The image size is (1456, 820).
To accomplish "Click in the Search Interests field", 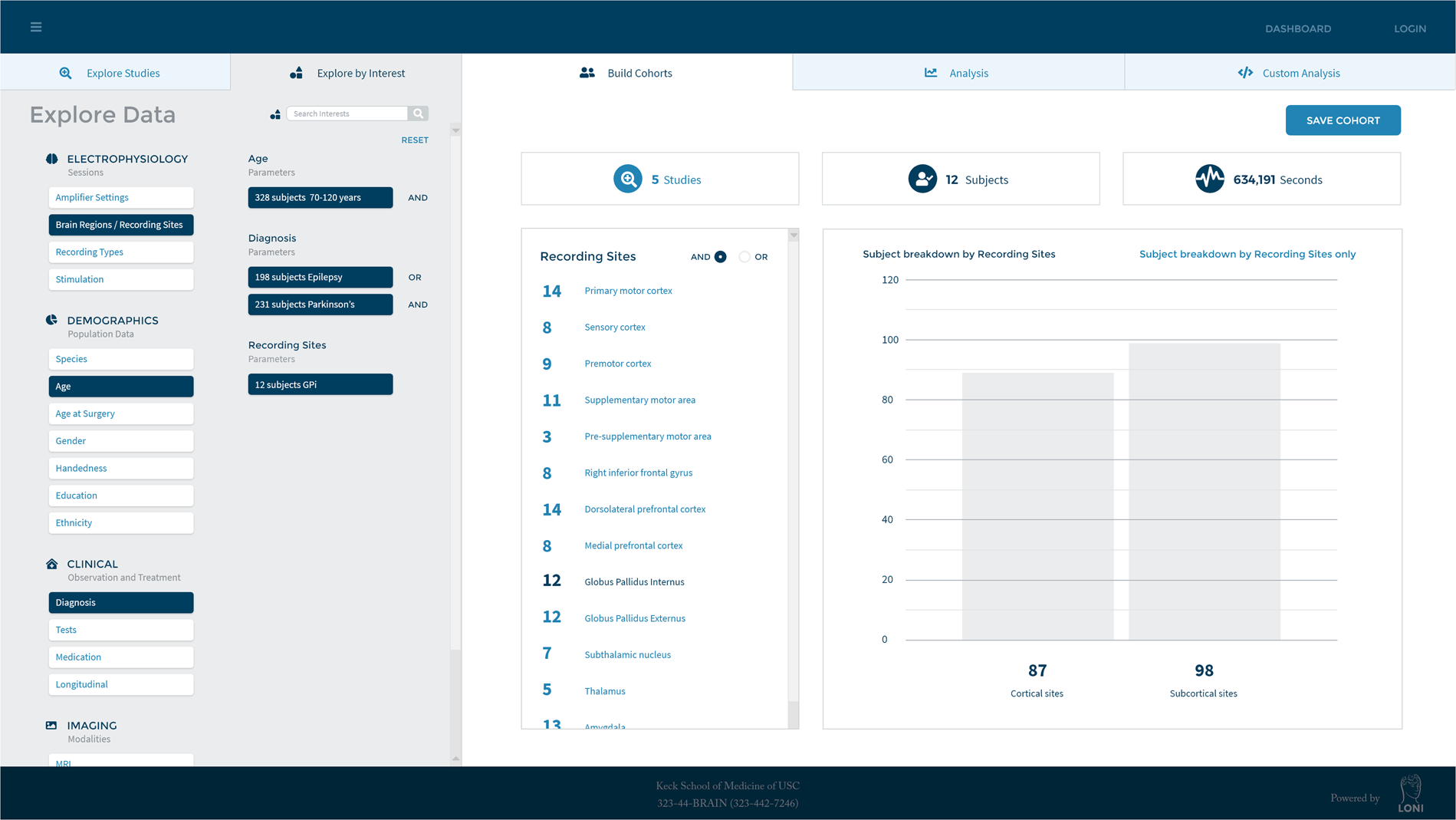I will click(x=347, y=114).
